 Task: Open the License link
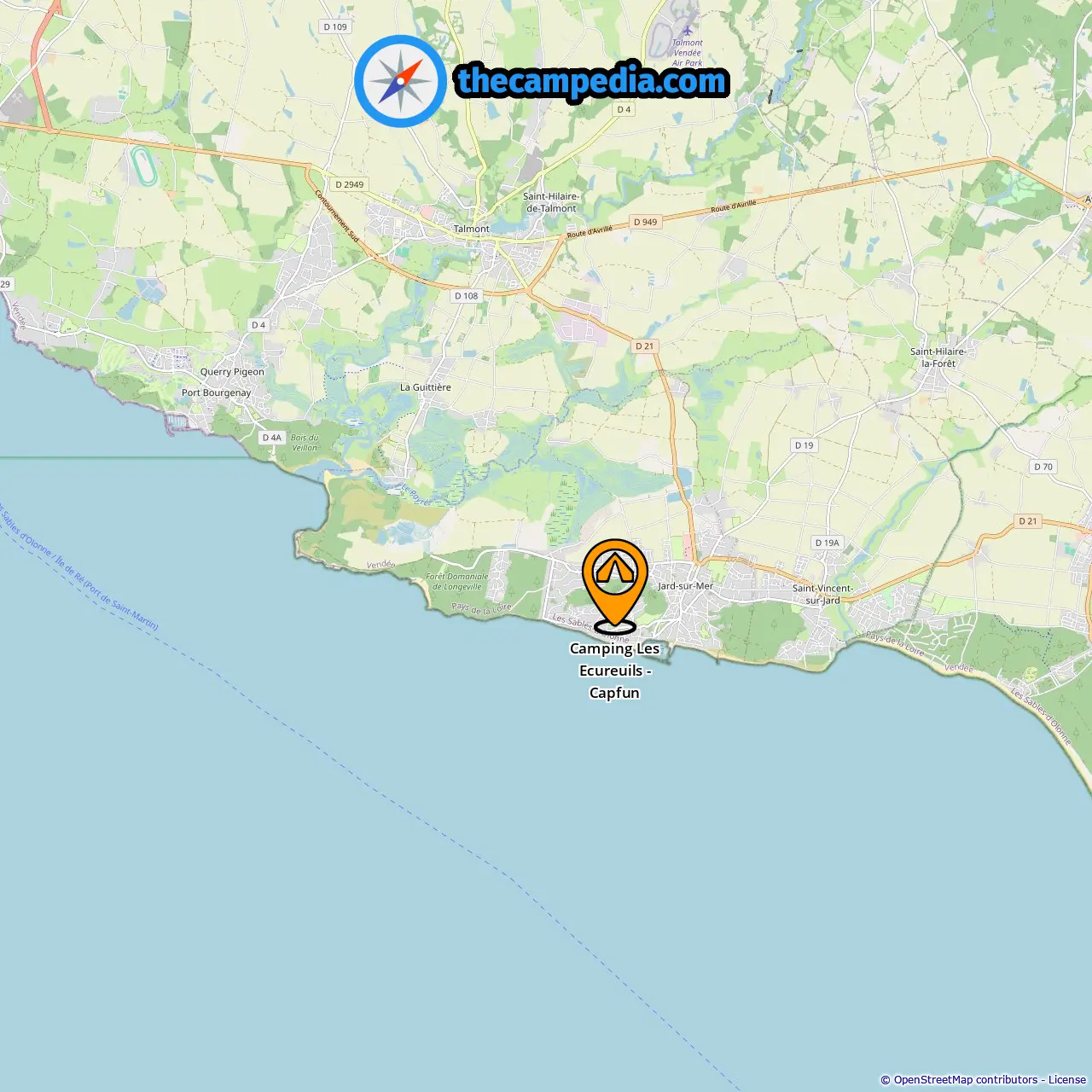click(1067, 1080)
